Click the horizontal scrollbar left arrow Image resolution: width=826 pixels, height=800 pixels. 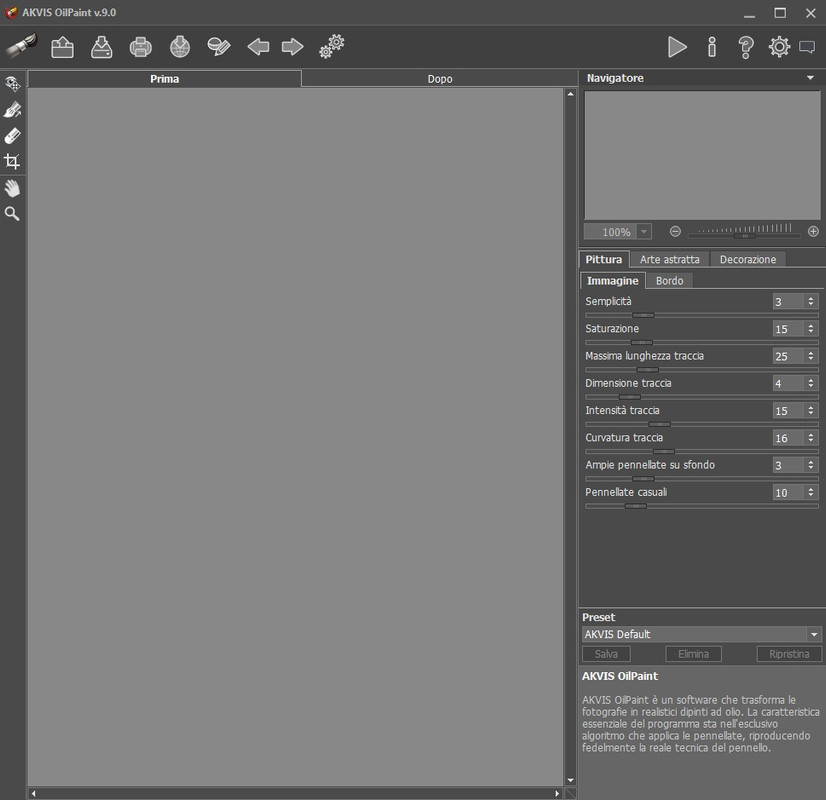pos(33,793)
